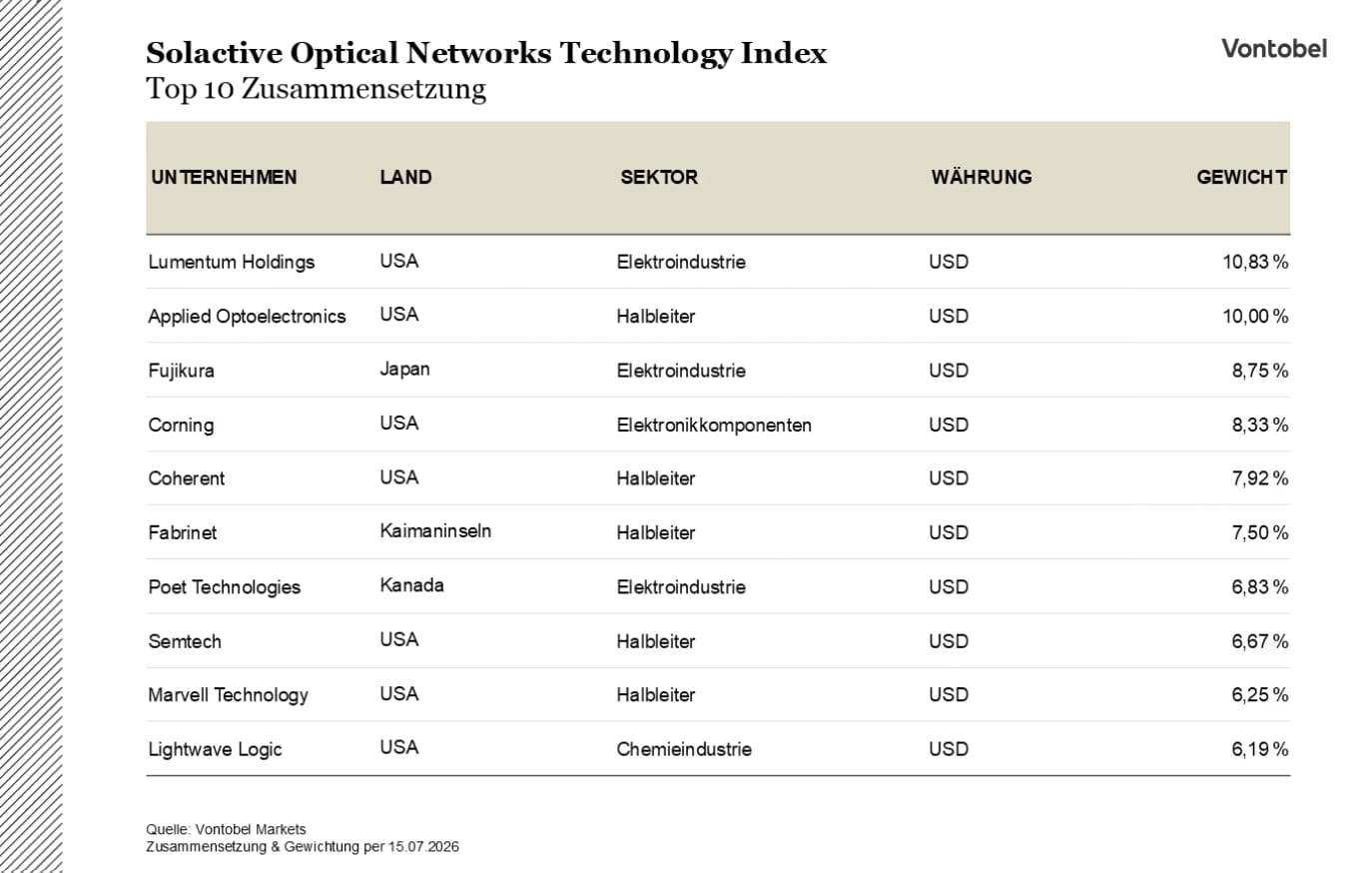The height and width of the screenshot is (873, 1372).
Task: Select the Applied Optoelectronics row name
Action: (x=247, y=316)
